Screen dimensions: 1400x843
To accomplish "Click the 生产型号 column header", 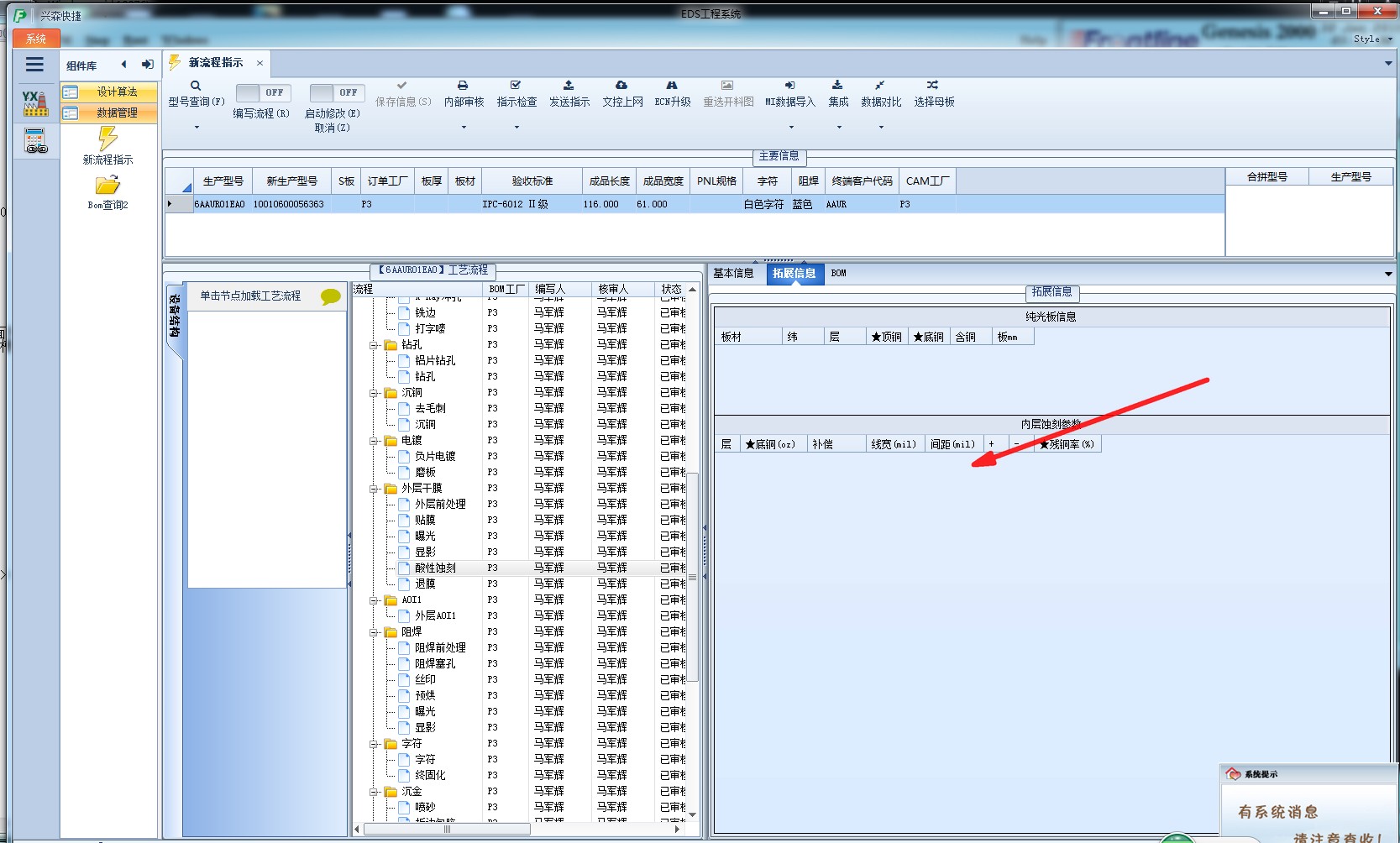I will pos(223,181).
